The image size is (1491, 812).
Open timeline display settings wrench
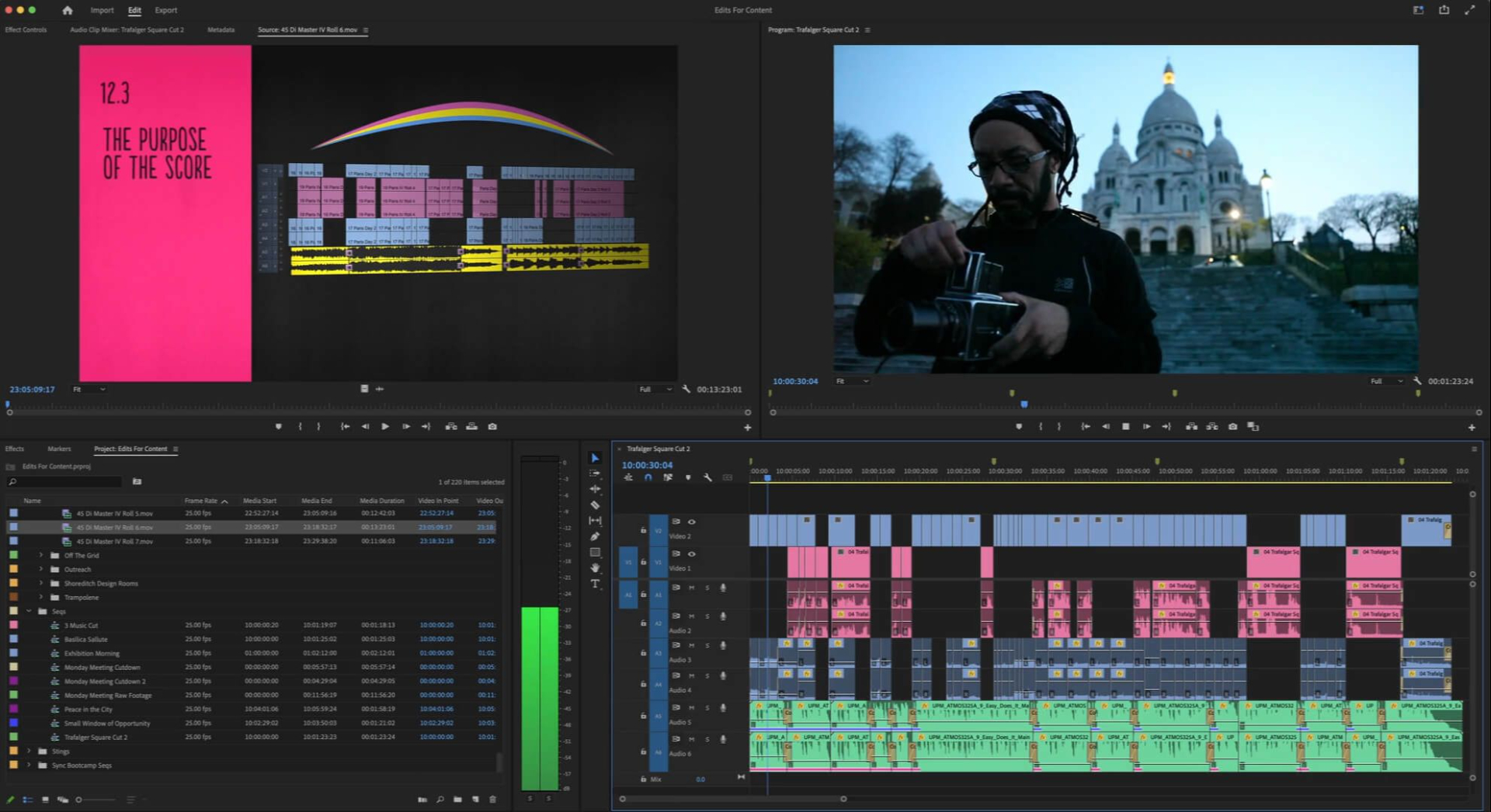pyautogui.click(x=707, y=477)
